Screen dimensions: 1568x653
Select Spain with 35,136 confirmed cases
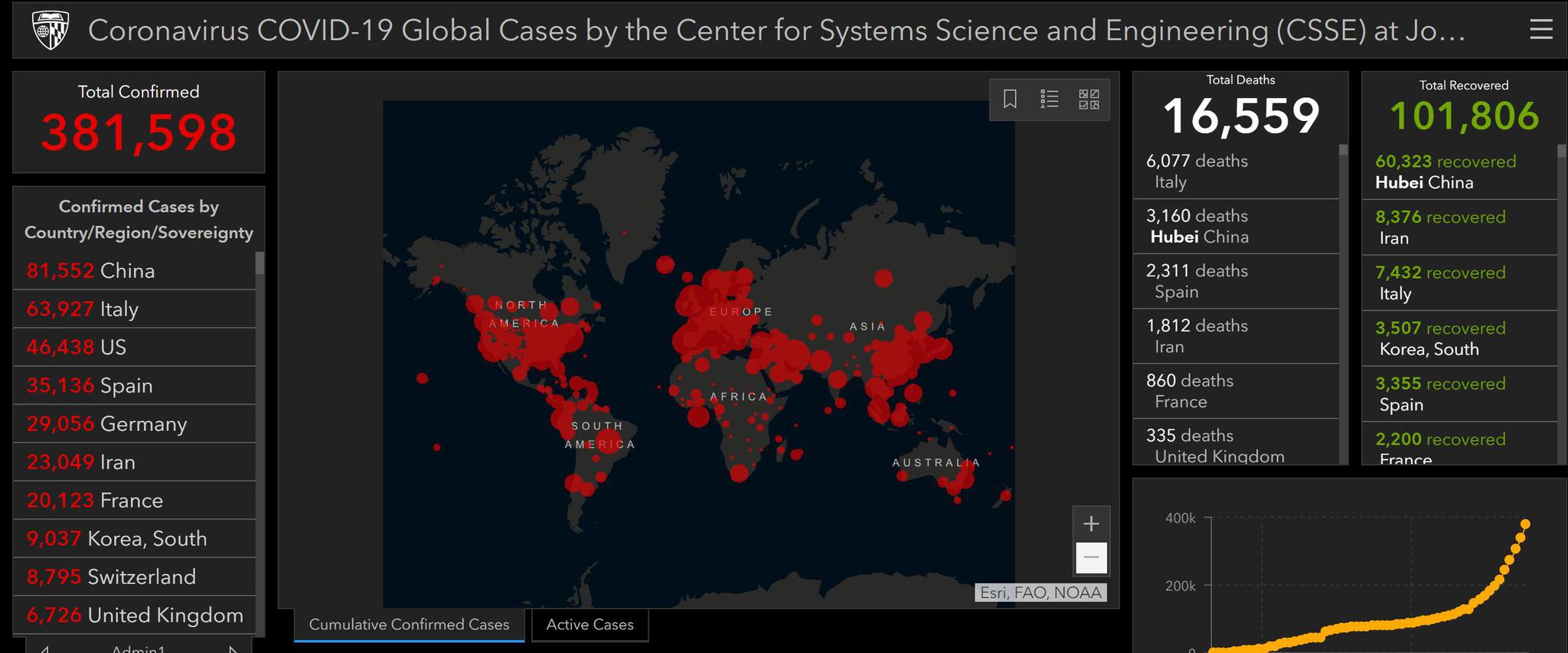tap(134, 386)
